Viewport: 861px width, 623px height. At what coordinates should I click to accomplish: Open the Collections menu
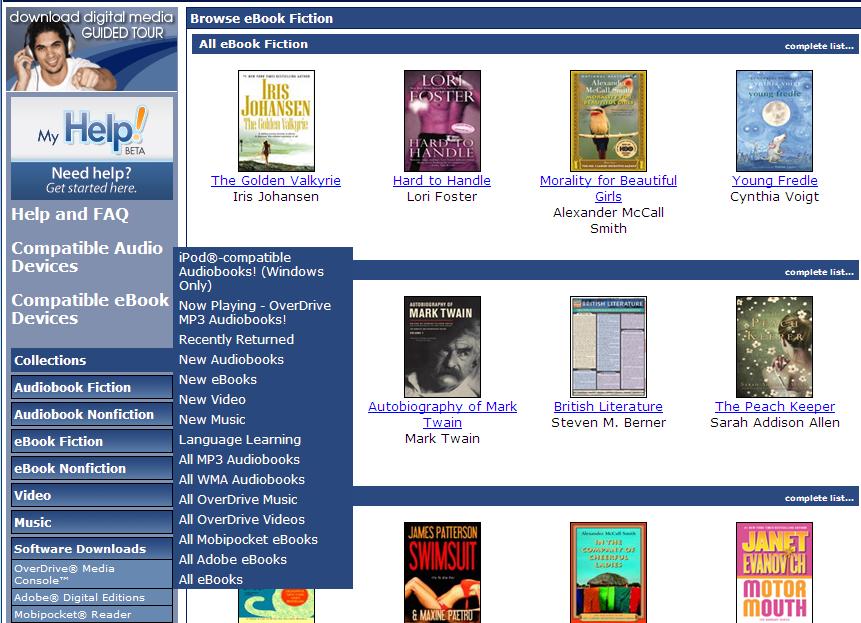(x=92, y=360)
